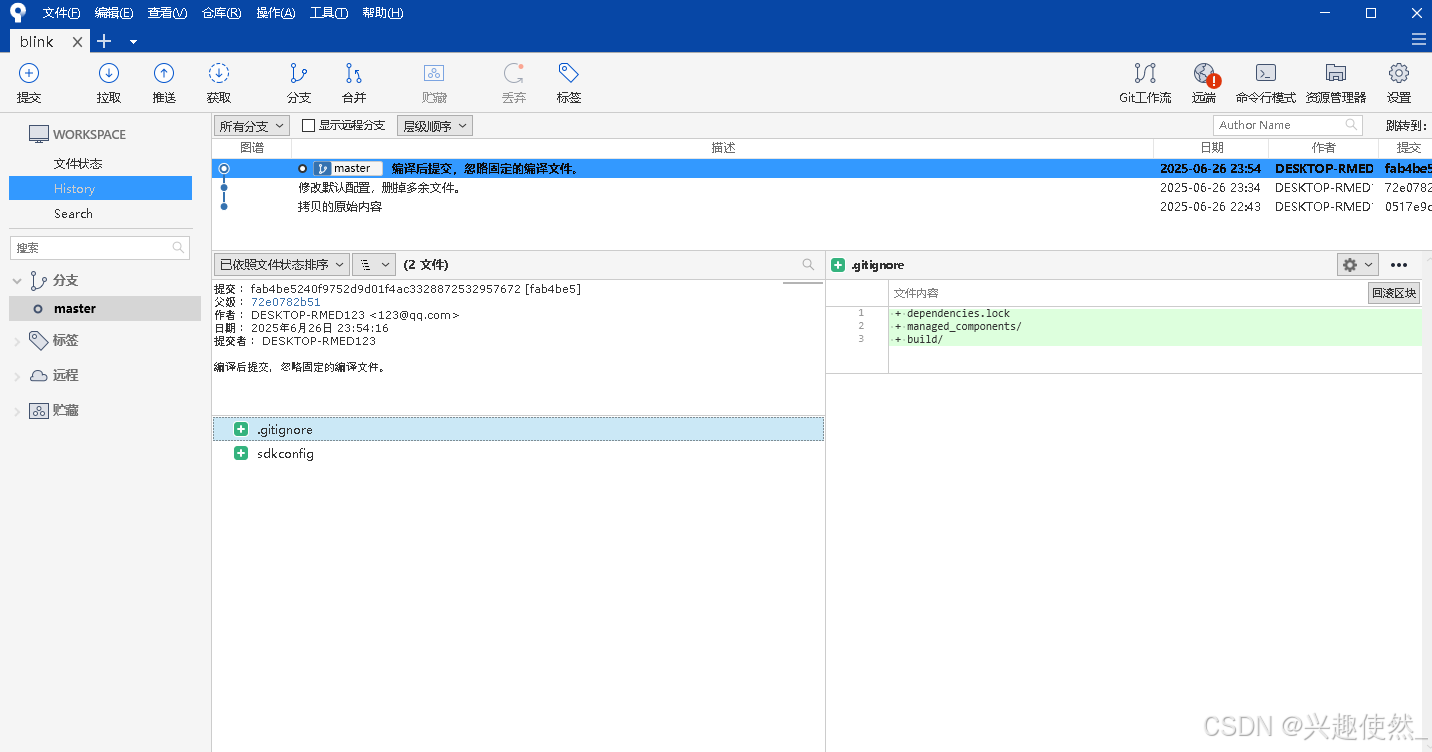Open the 远端 (Remote) icon with warning
This screenshot has width=1432, height=752.
point(1205,74)
